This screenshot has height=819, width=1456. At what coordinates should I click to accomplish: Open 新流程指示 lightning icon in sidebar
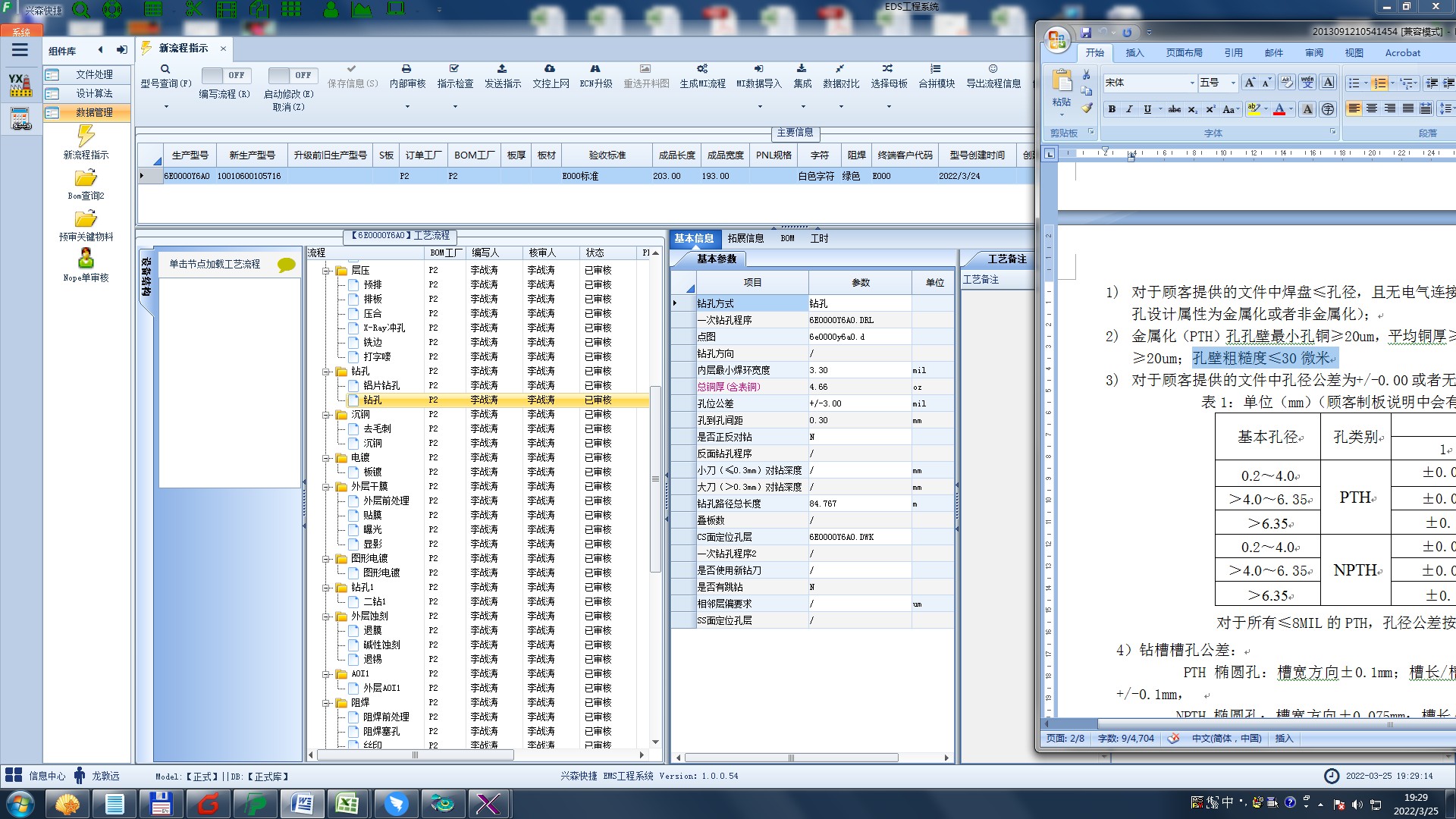(x=86, y=136)
